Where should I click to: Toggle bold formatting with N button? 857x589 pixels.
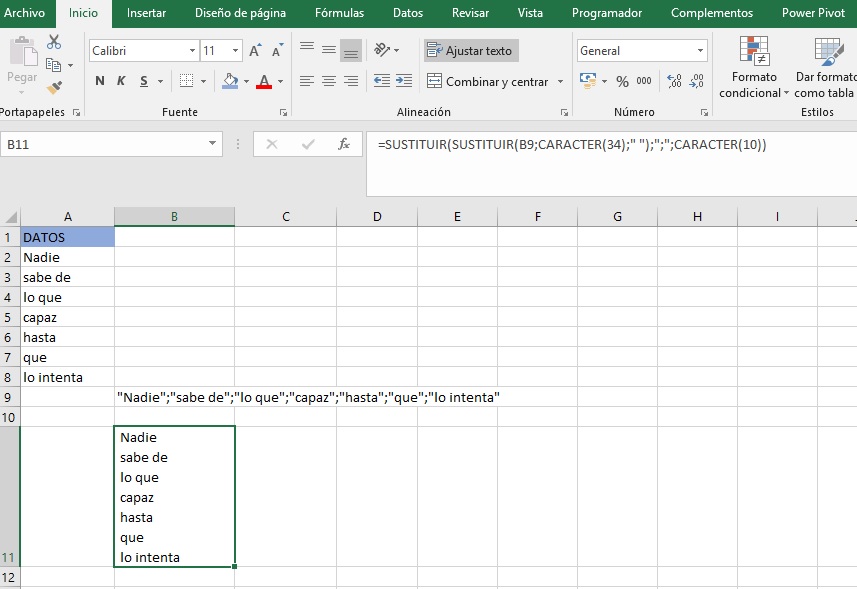pyautogui.click(x=98, y=80)
